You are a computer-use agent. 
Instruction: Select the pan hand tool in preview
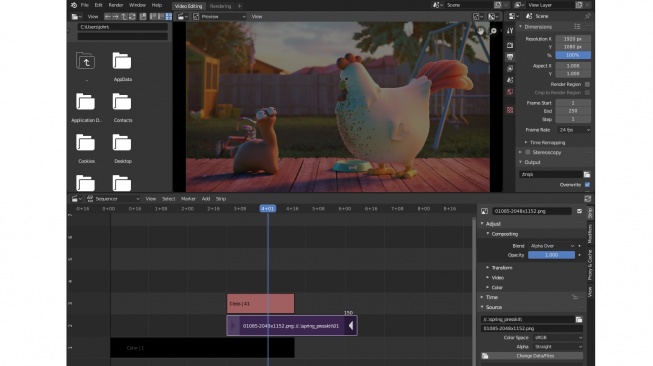click(x=481, y=31)
